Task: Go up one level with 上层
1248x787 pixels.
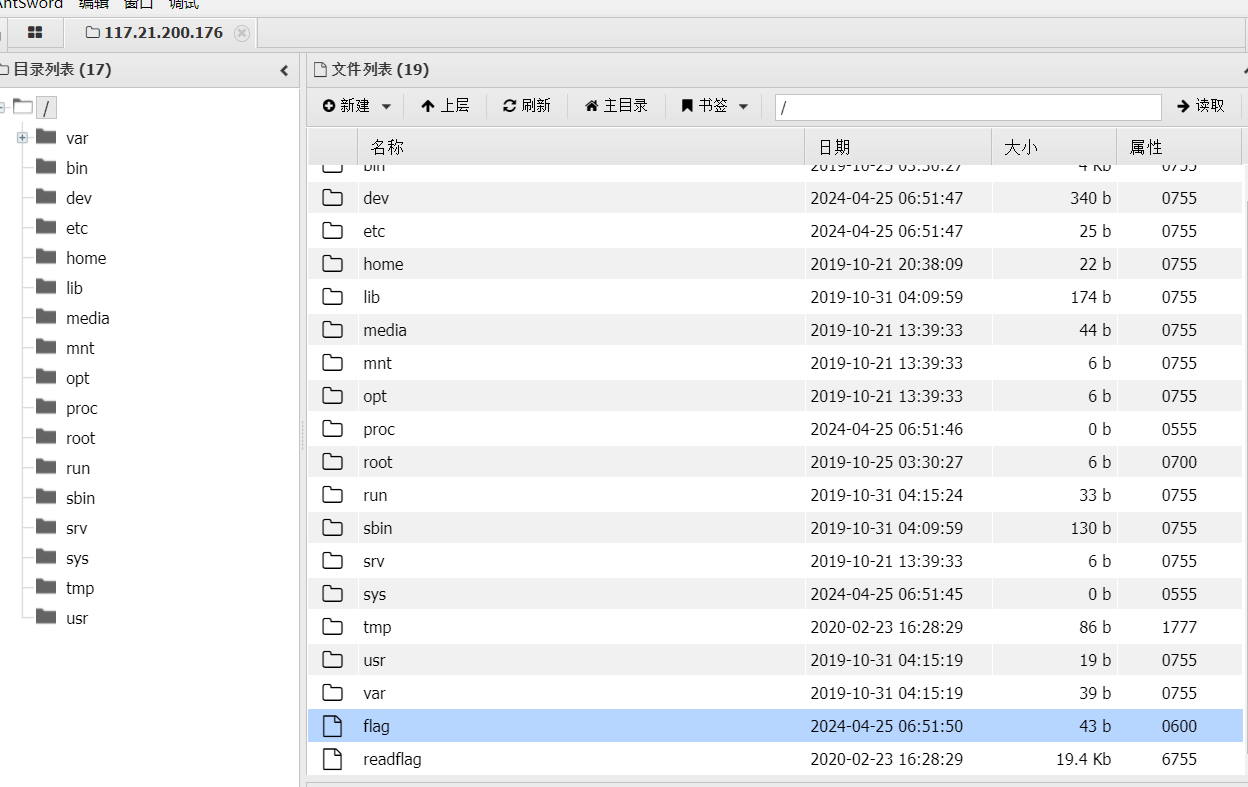Action: click(x=445, y=106)
